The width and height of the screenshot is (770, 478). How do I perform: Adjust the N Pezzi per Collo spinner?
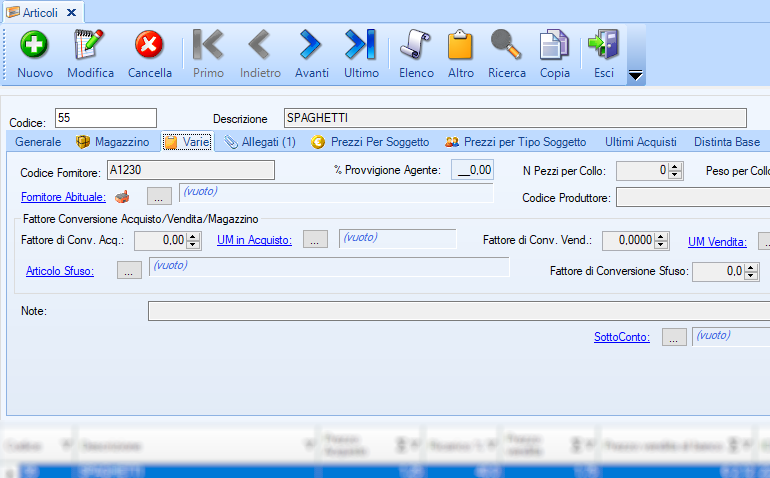click(675, 171)
